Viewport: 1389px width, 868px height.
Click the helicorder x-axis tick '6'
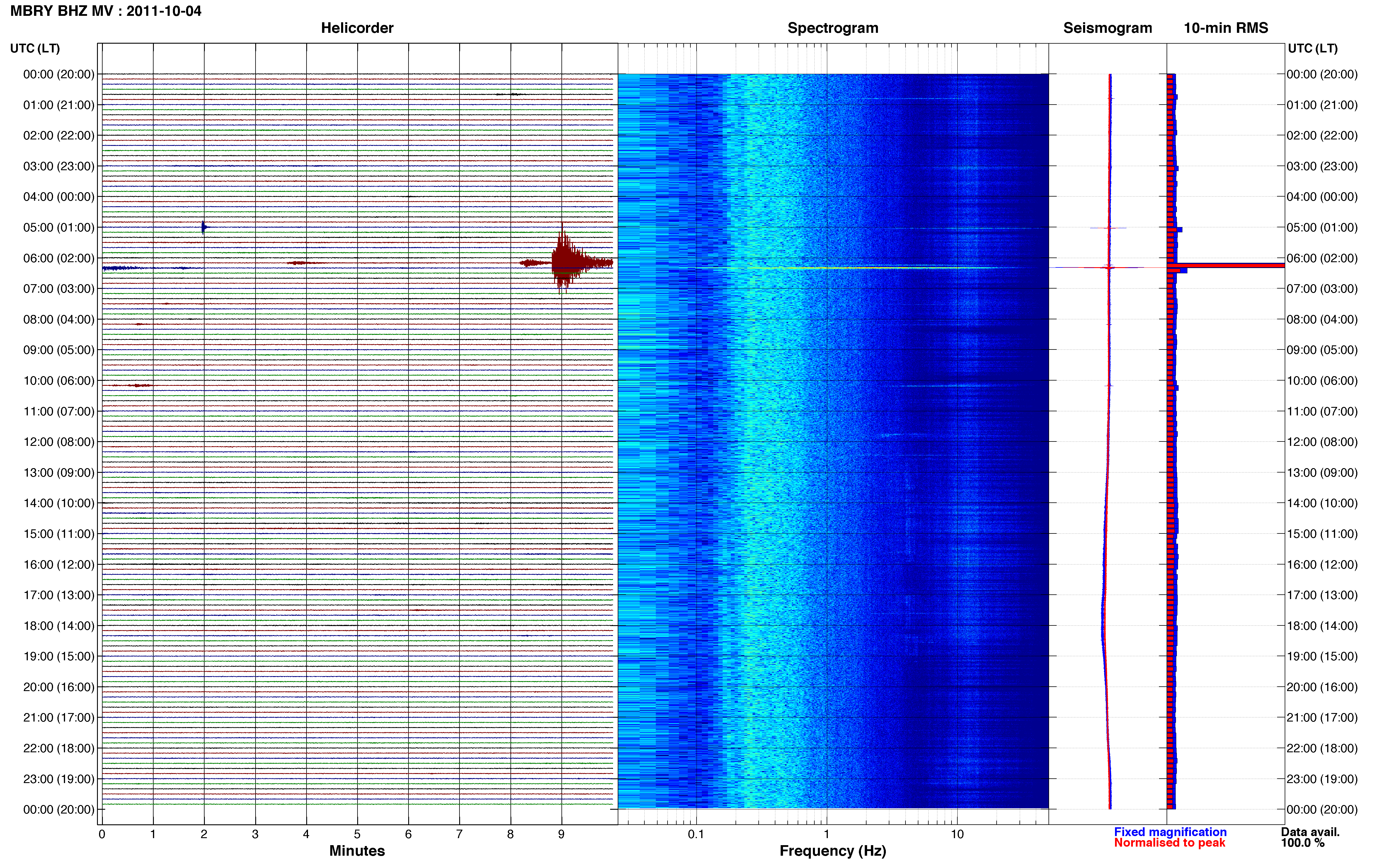tap(408, 835)
